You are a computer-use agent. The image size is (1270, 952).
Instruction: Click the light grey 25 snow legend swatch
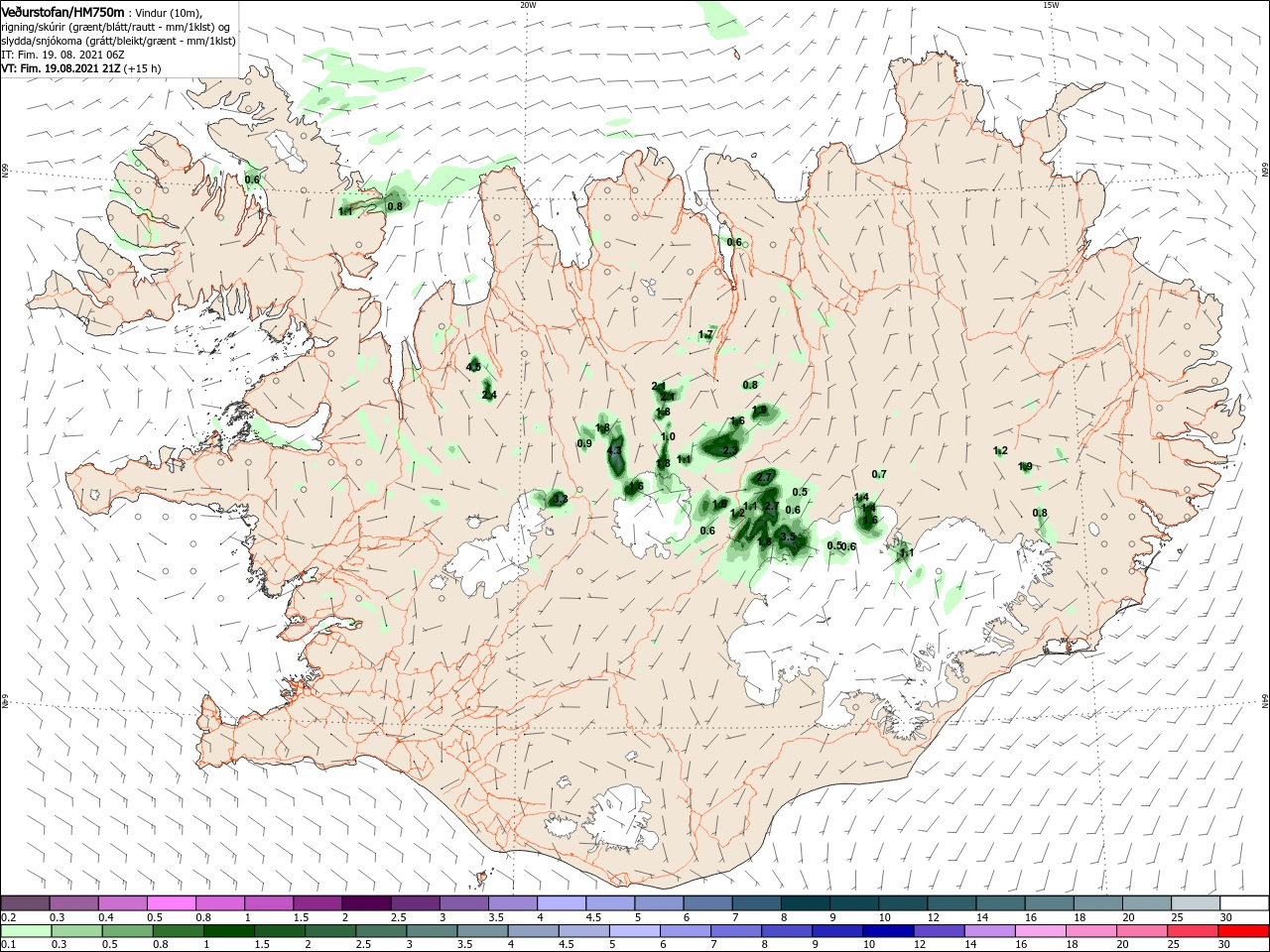(x=1196, y=902)
